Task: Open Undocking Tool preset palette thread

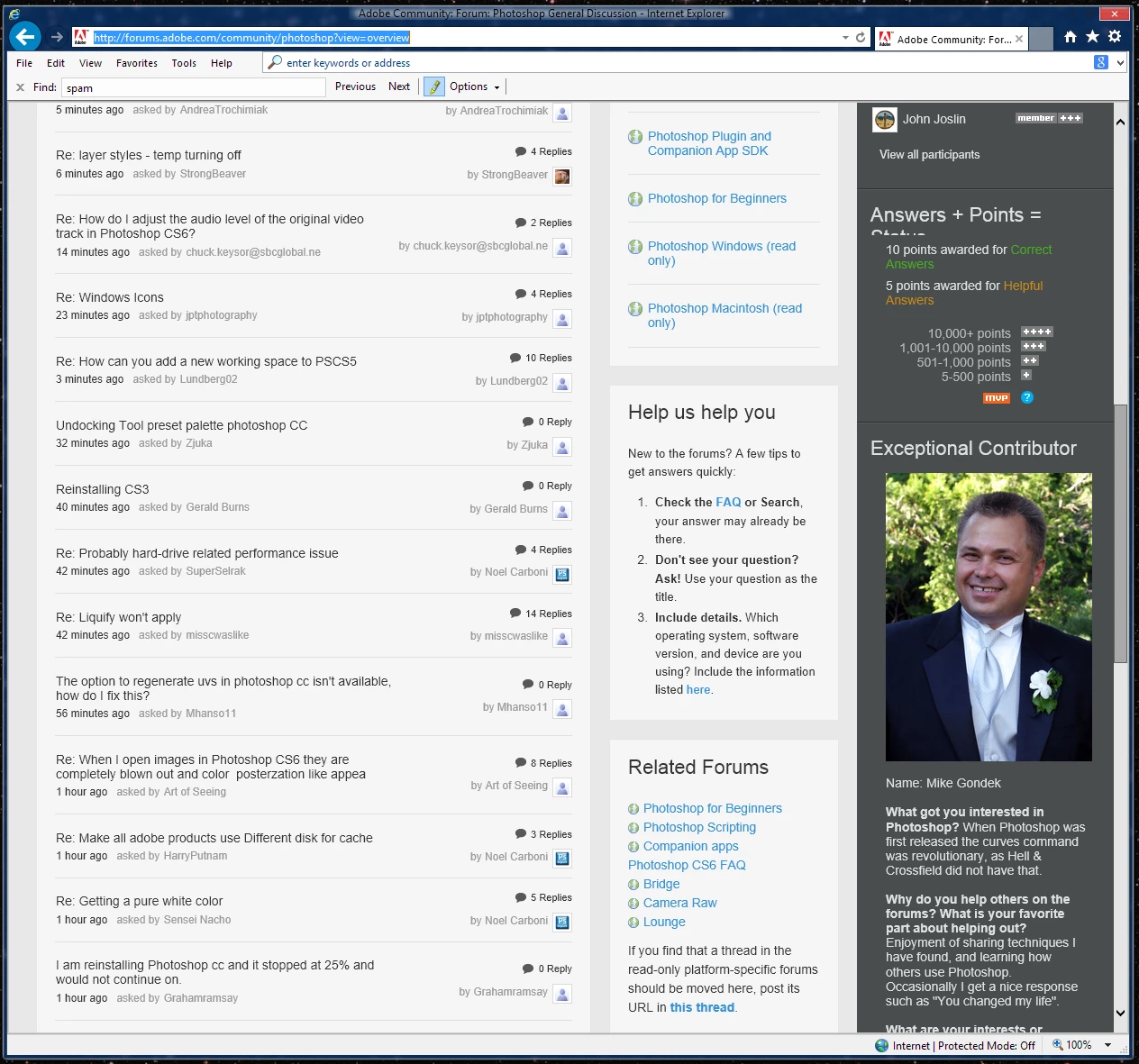Action: tap(181, 425)
